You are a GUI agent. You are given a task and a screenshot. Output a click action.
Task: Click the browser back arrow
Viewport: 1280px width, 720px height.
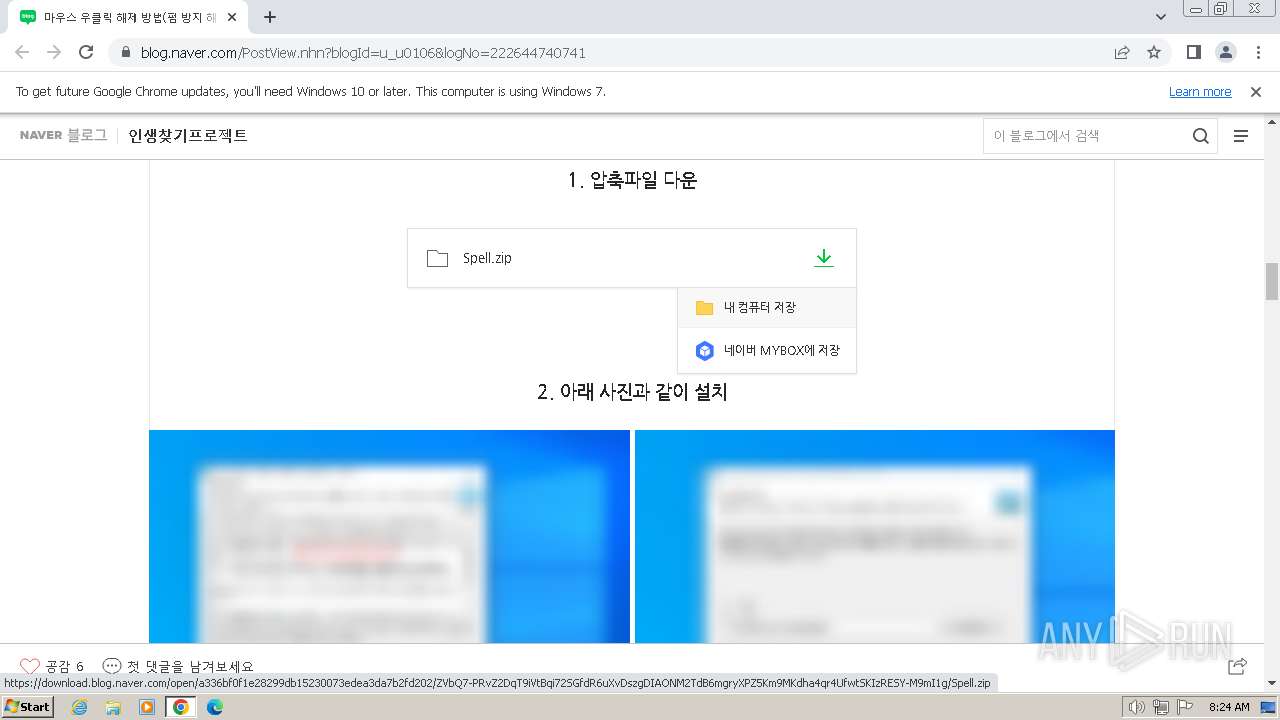point(22,52)
